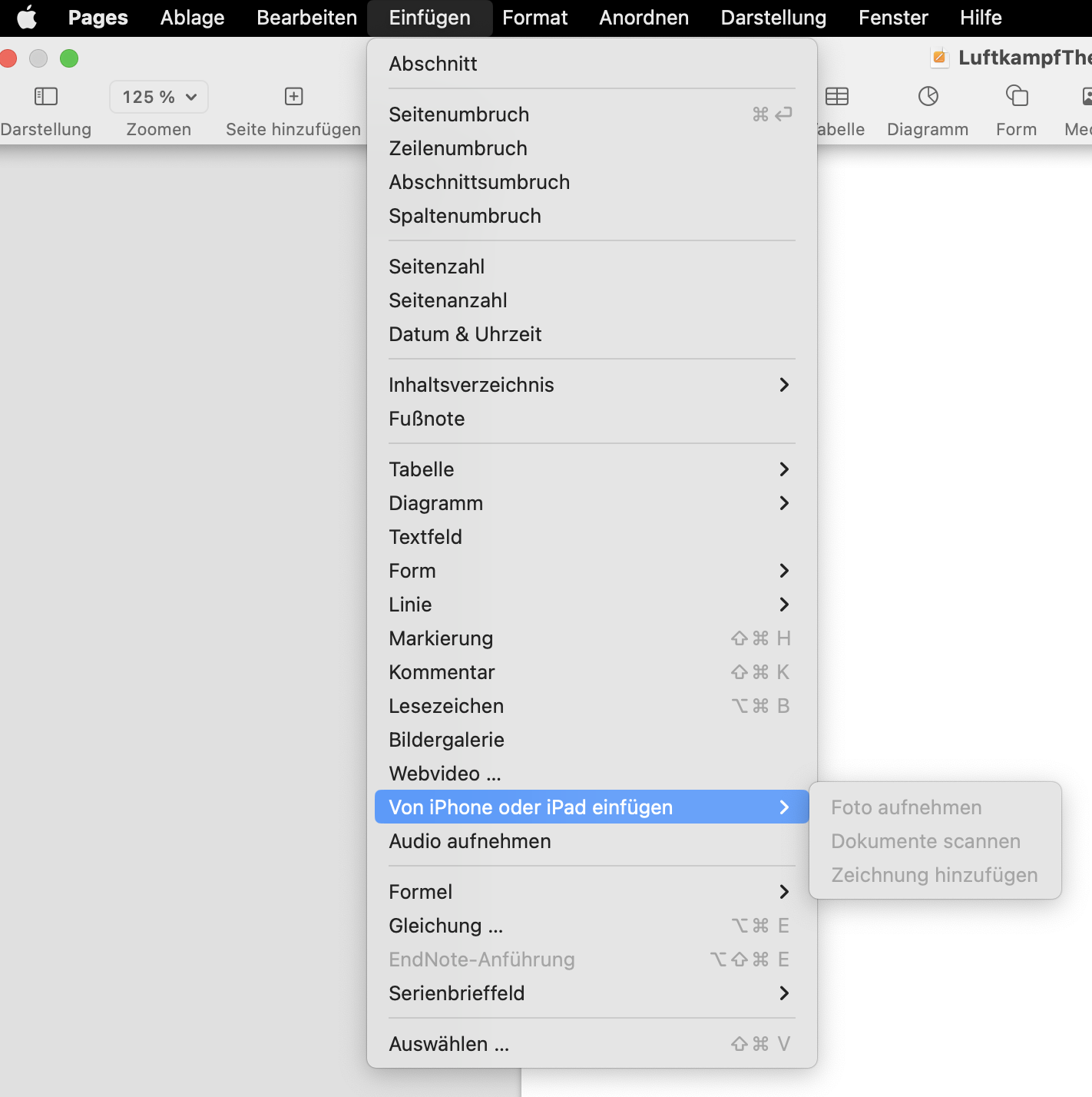This screenshot has width=1092, height=1097.
Task: Open the Fenster menu
Action: (x=893, y=18)
